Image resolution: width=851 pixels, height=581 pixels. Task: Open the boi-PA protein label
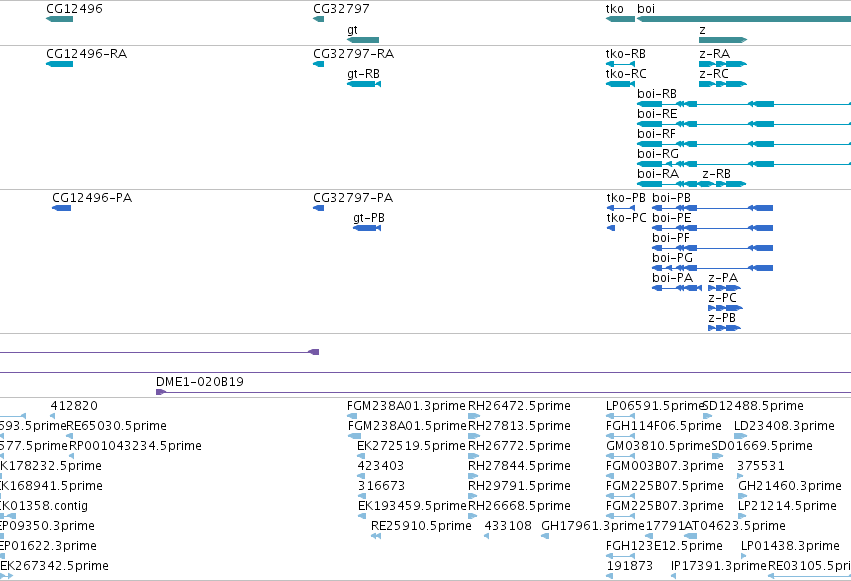(x=672, y=278)
